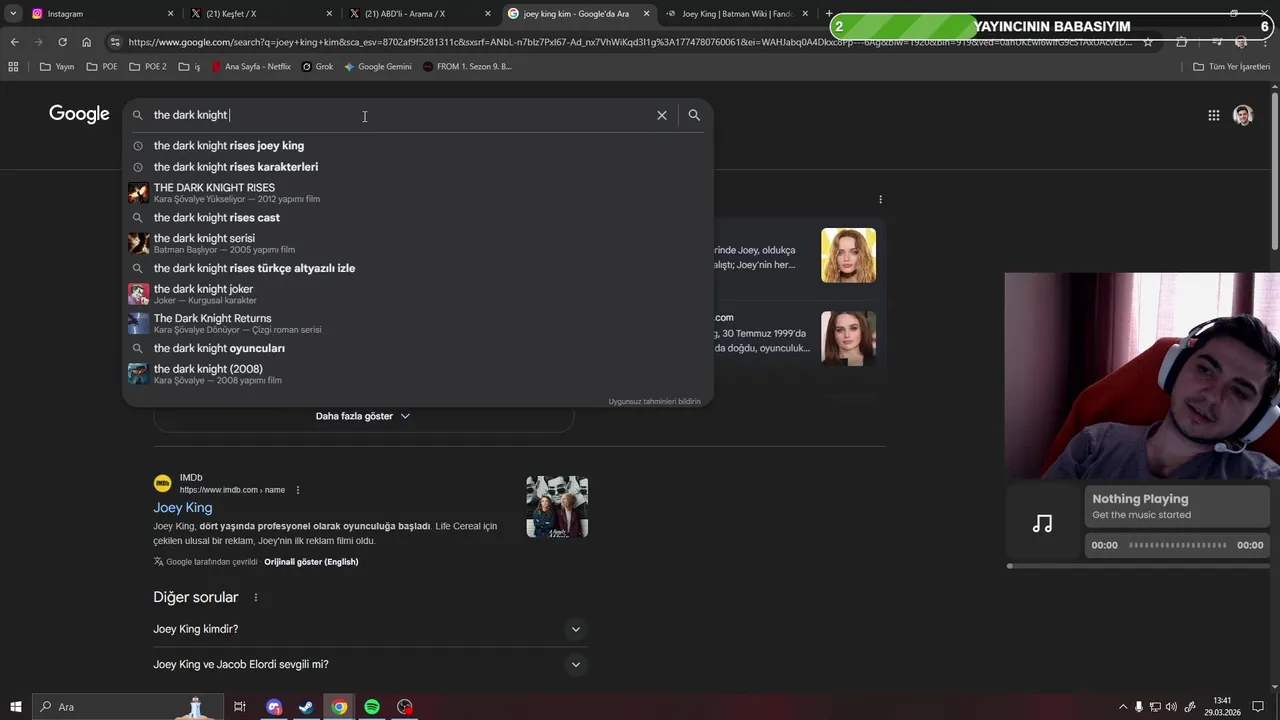This screenshot has width=1280, height=720.
Task: Switch to Chrome on the taskbar
Action: pyautogui.click(x=340, y=707)
